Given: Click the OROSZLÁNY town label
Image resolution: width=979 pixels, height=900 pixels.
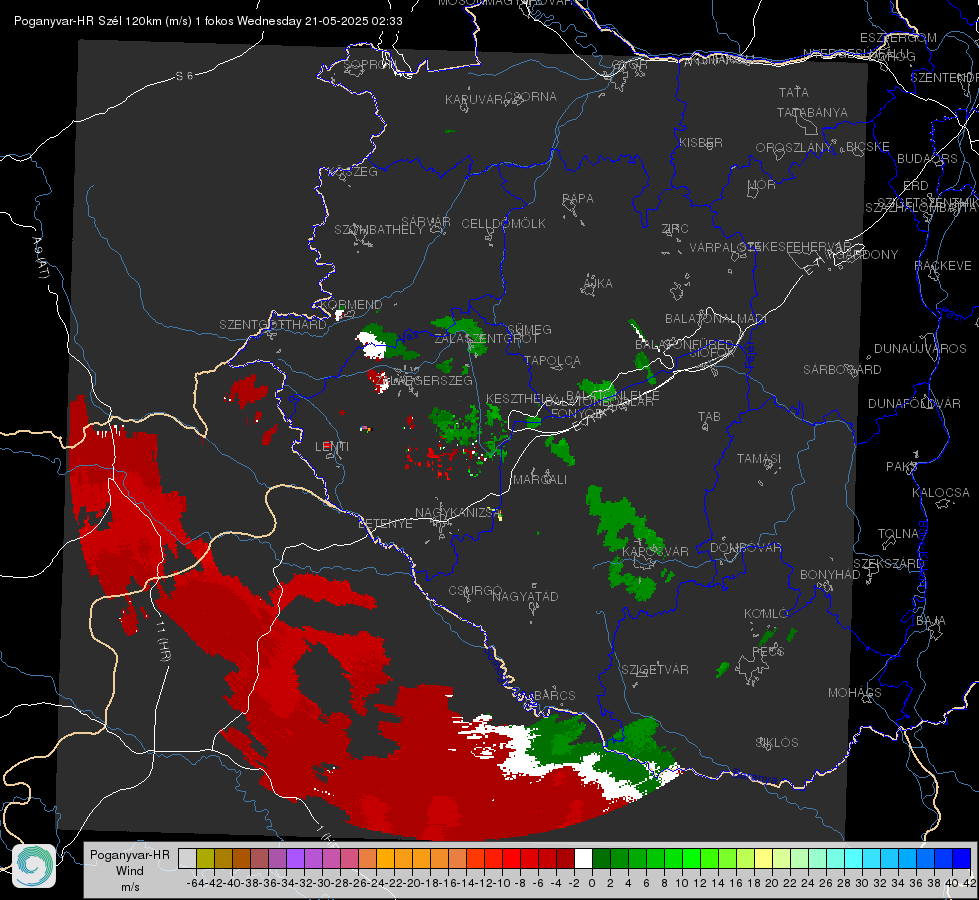Looking at the screenshot, I should coord(794,148).
